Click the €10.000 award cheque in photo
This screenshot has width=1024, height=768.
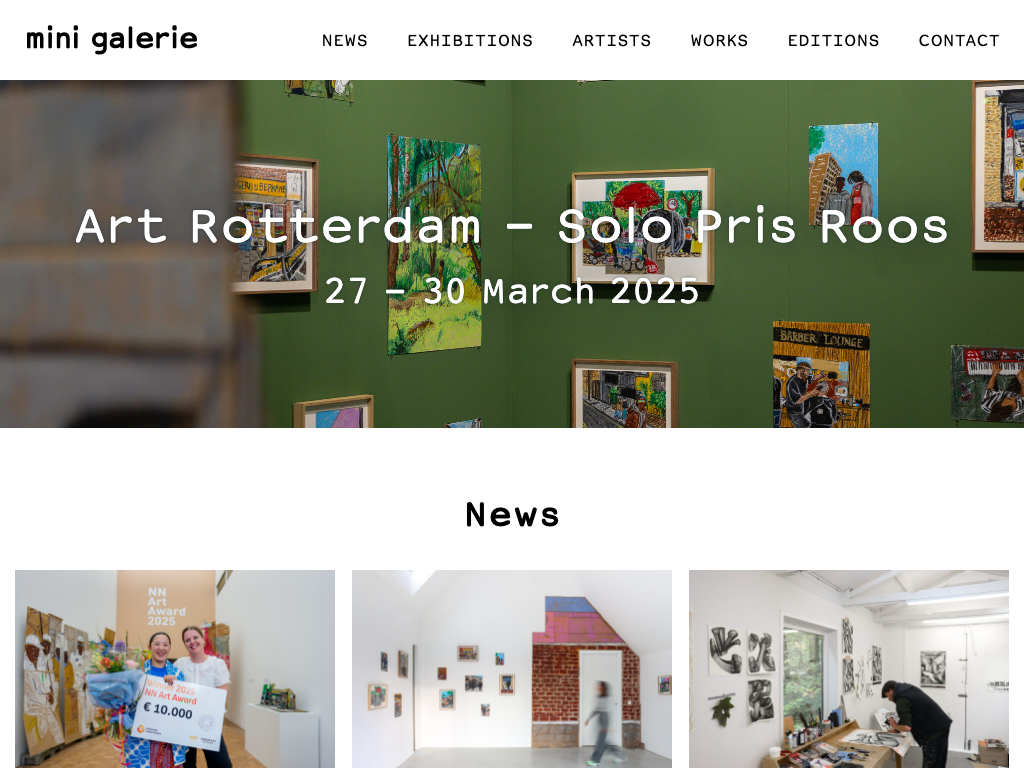point(179,714)
